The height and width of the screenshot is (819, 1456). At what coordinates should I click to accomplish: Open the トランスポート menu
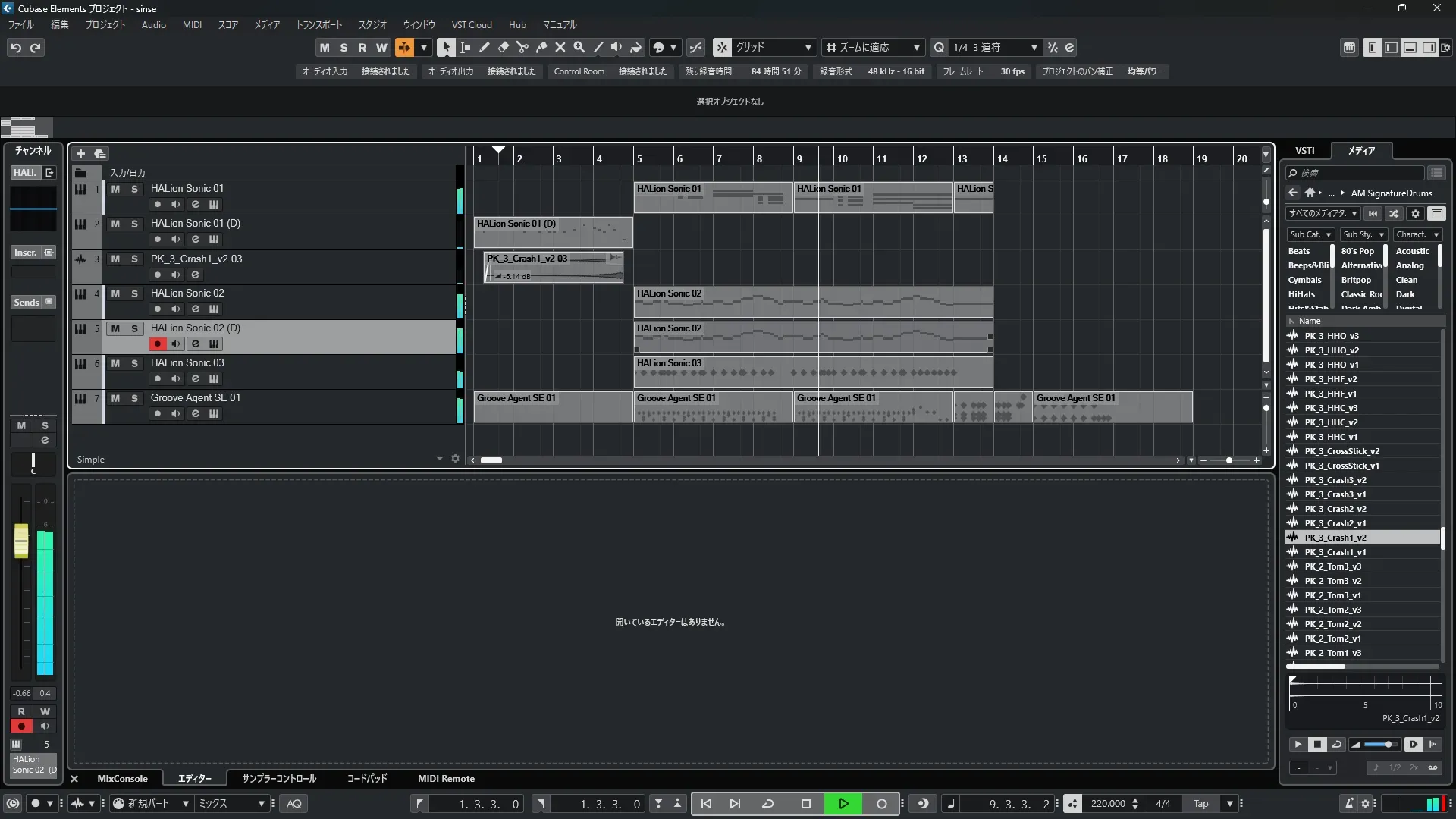pos(318,24)
